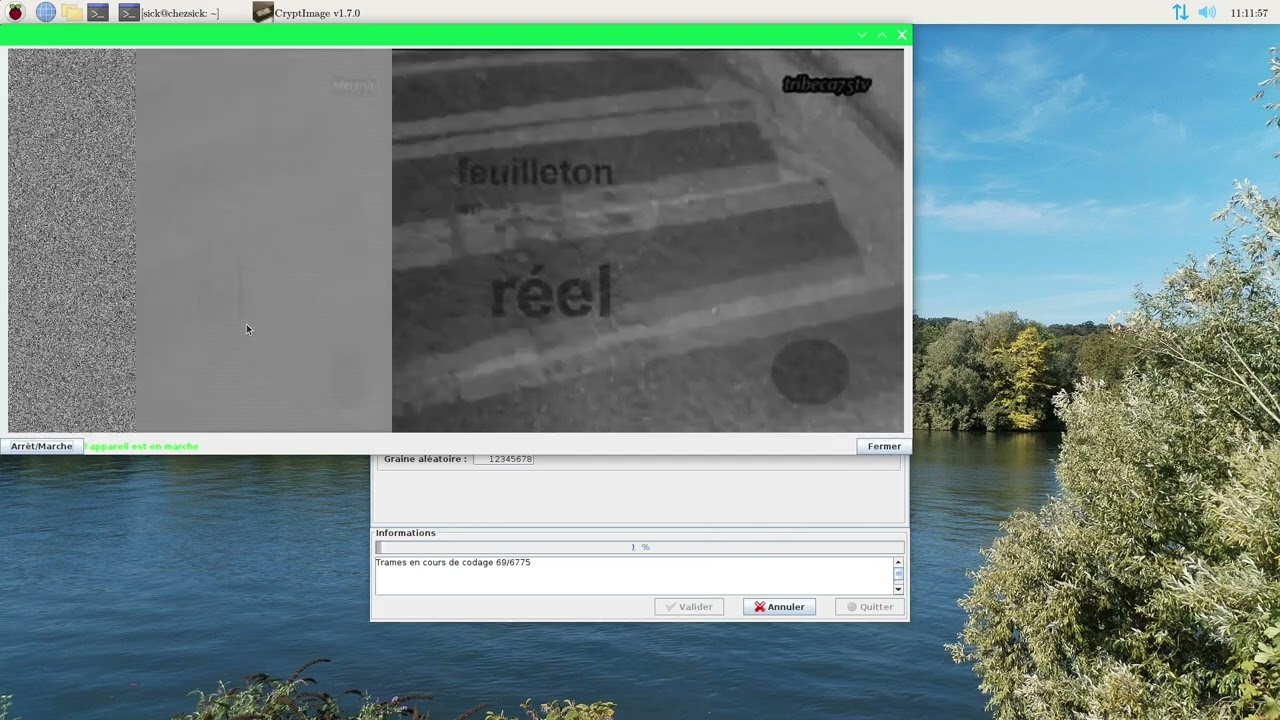Maximize the green-titled preview window
The image size is (1280, 720).
pos(882,35)
